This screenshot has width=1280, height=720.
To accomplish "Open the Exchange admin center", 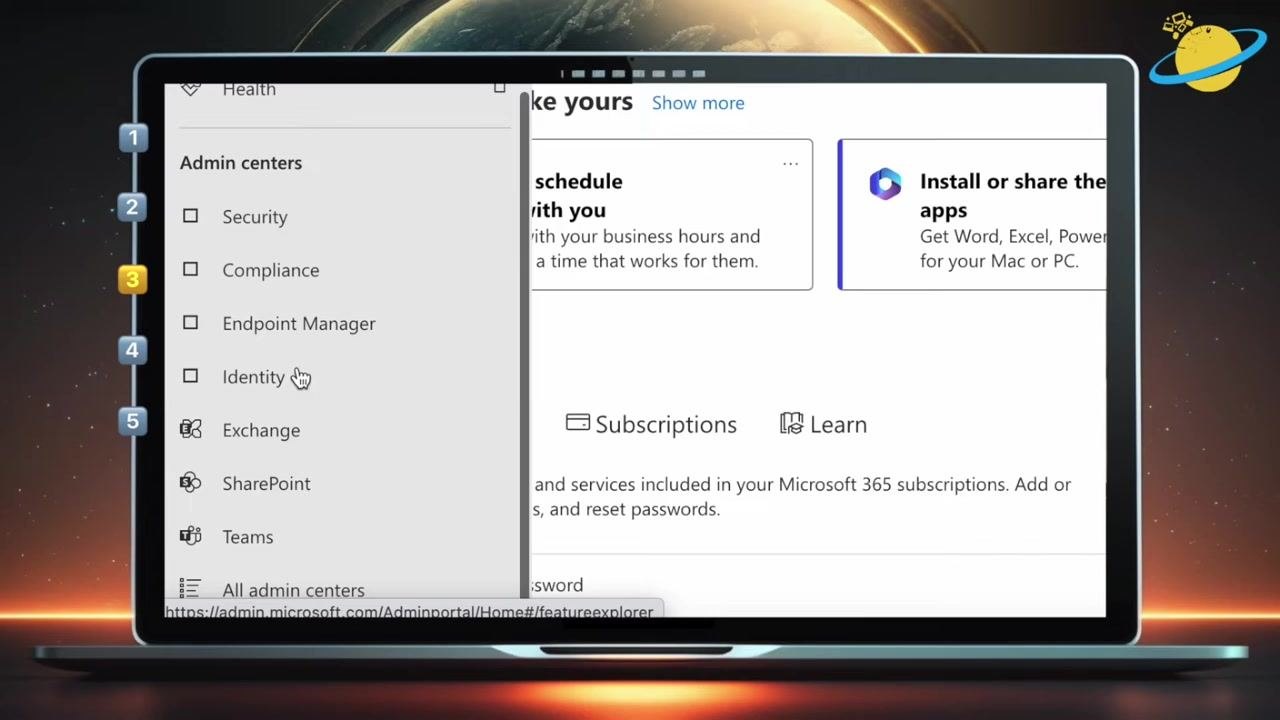I will click(260, 430).
